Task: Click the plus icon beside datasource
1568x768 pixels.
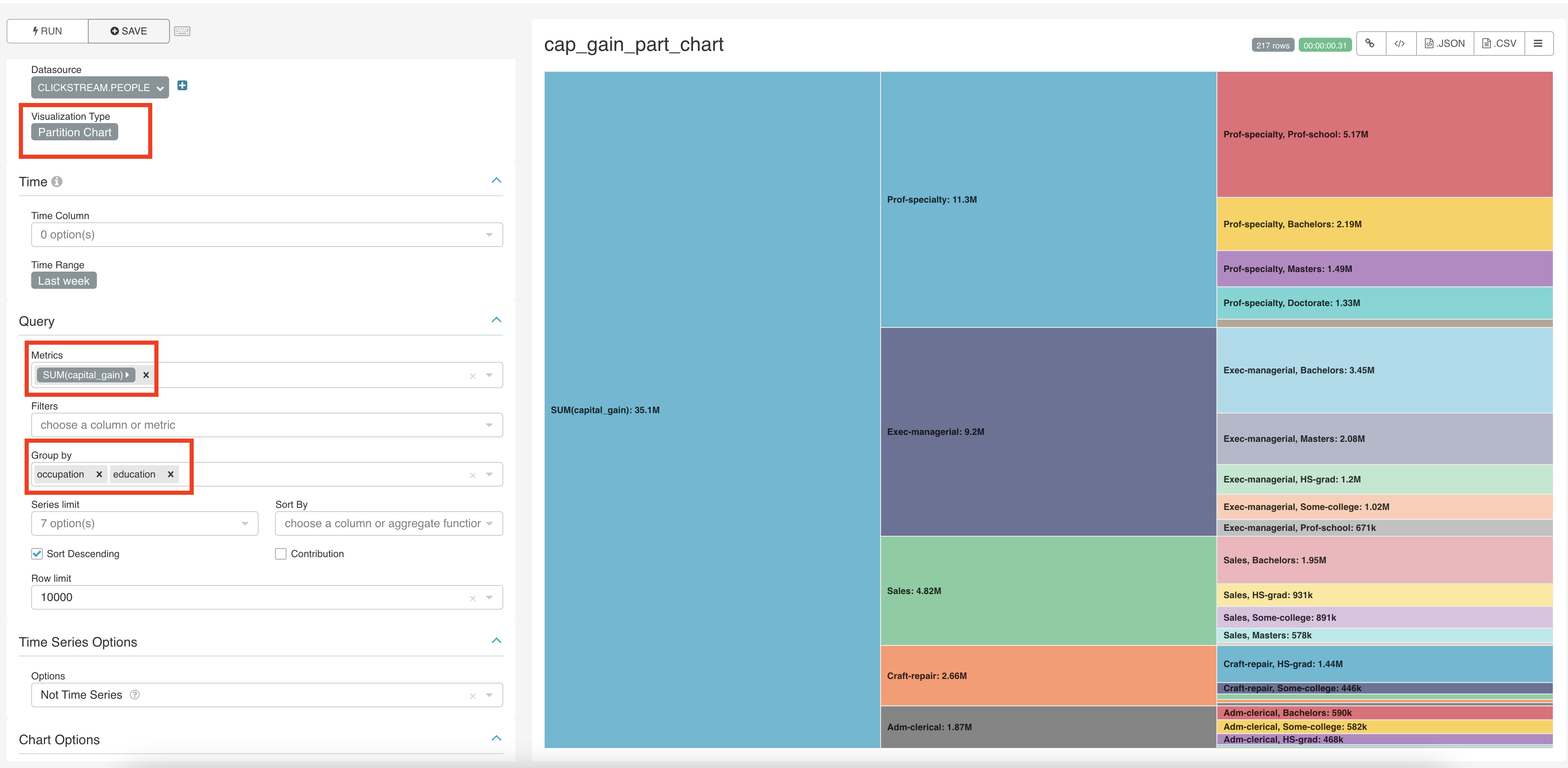Action: [182, 86]
